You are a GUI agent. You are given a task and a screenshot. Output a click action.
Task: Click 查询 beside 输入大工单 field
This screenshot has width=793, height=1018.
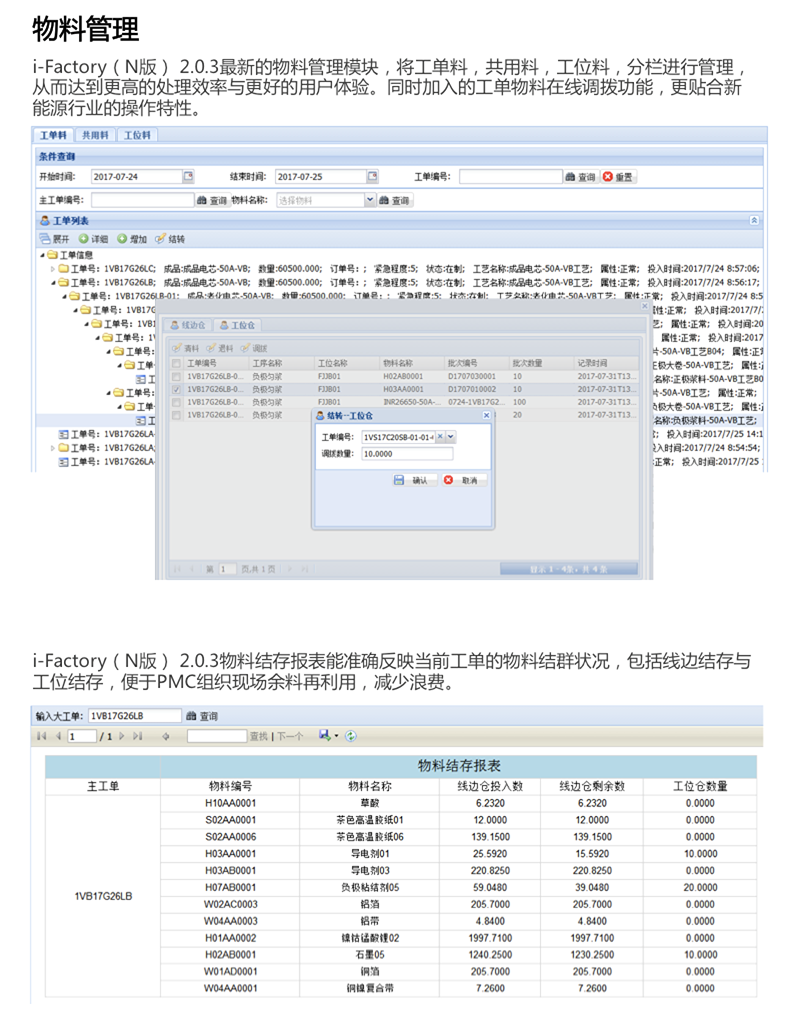(202, 716)
